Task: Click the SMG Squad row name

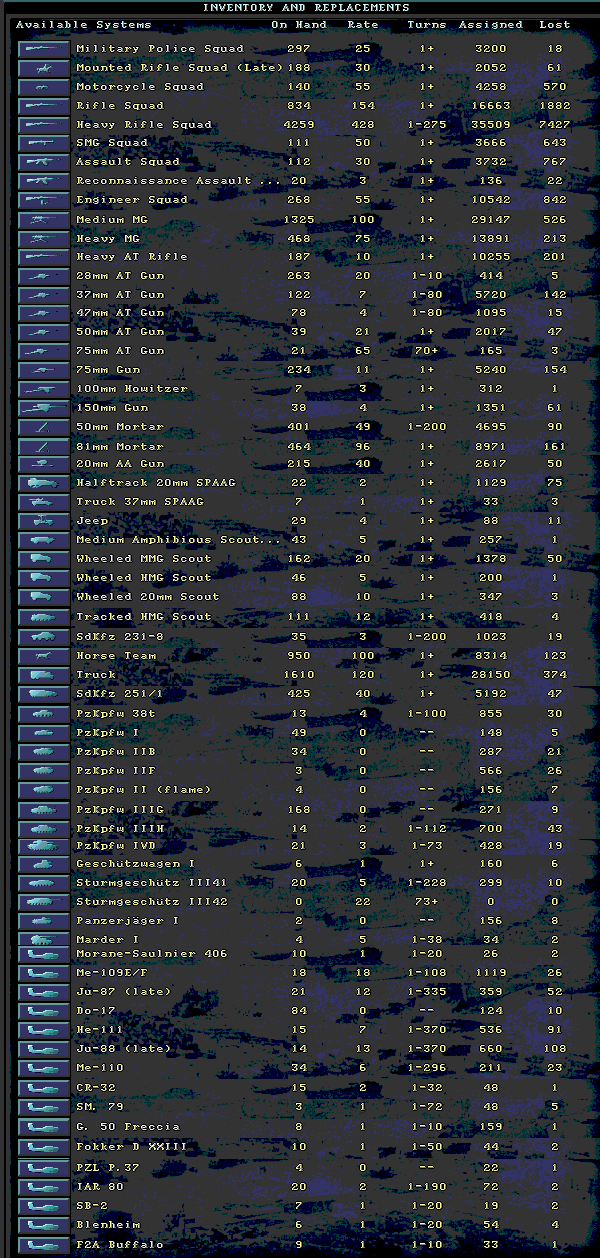Action: click(x=112, y=143)
